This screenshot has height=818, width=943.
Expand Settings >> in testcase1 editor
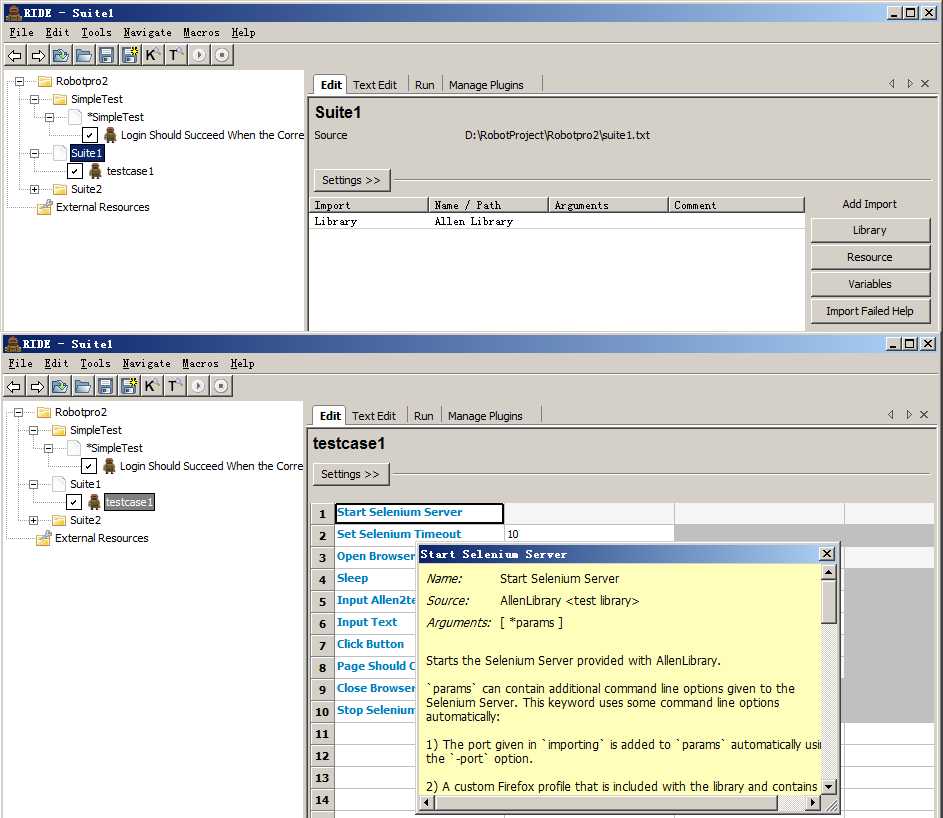click(x=351, y=474)
